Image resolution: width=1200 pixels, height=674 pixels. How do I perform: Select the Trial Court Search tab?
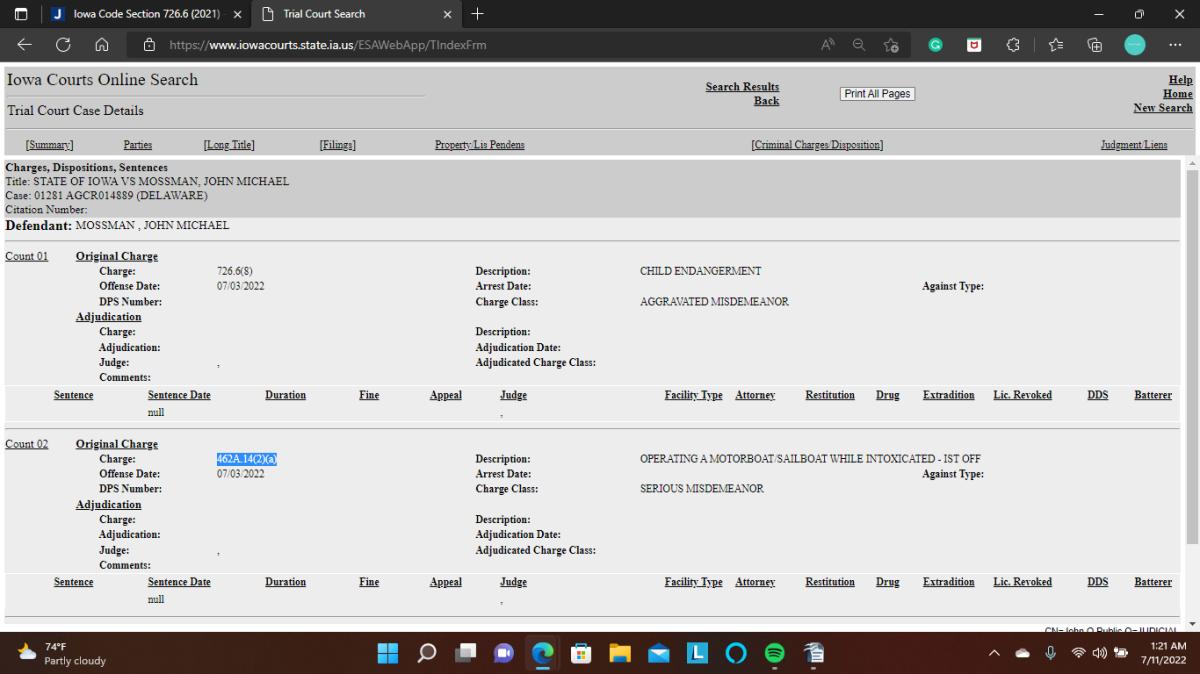point(359,14)
